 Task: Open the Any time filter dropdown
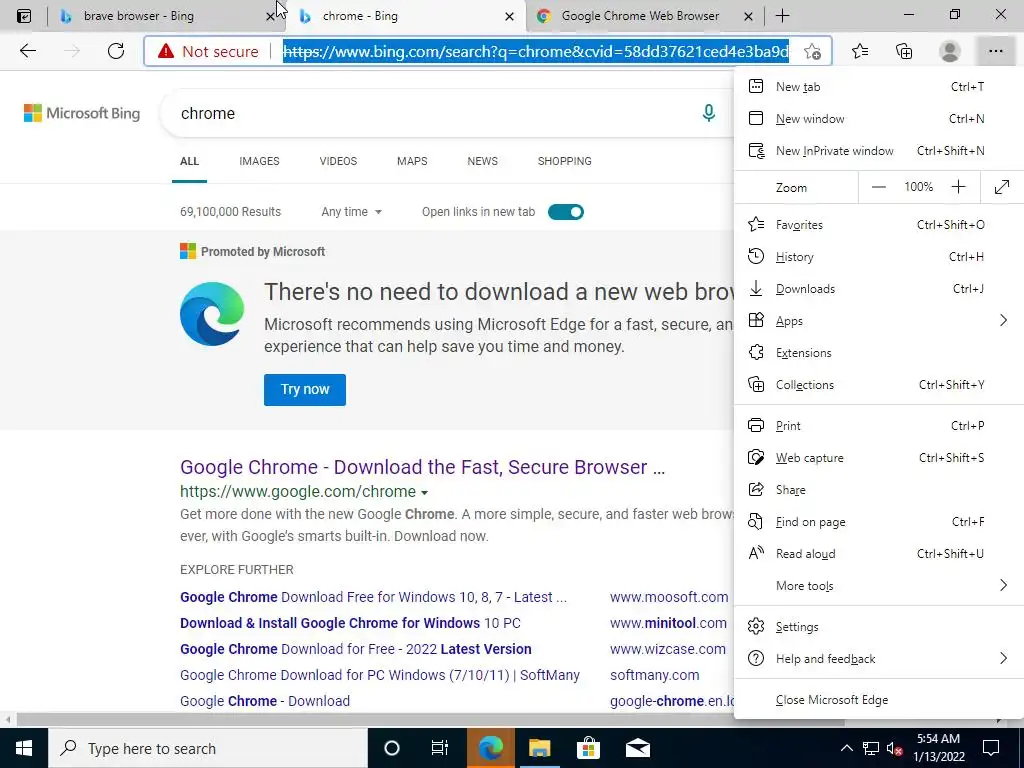(351, 212)
